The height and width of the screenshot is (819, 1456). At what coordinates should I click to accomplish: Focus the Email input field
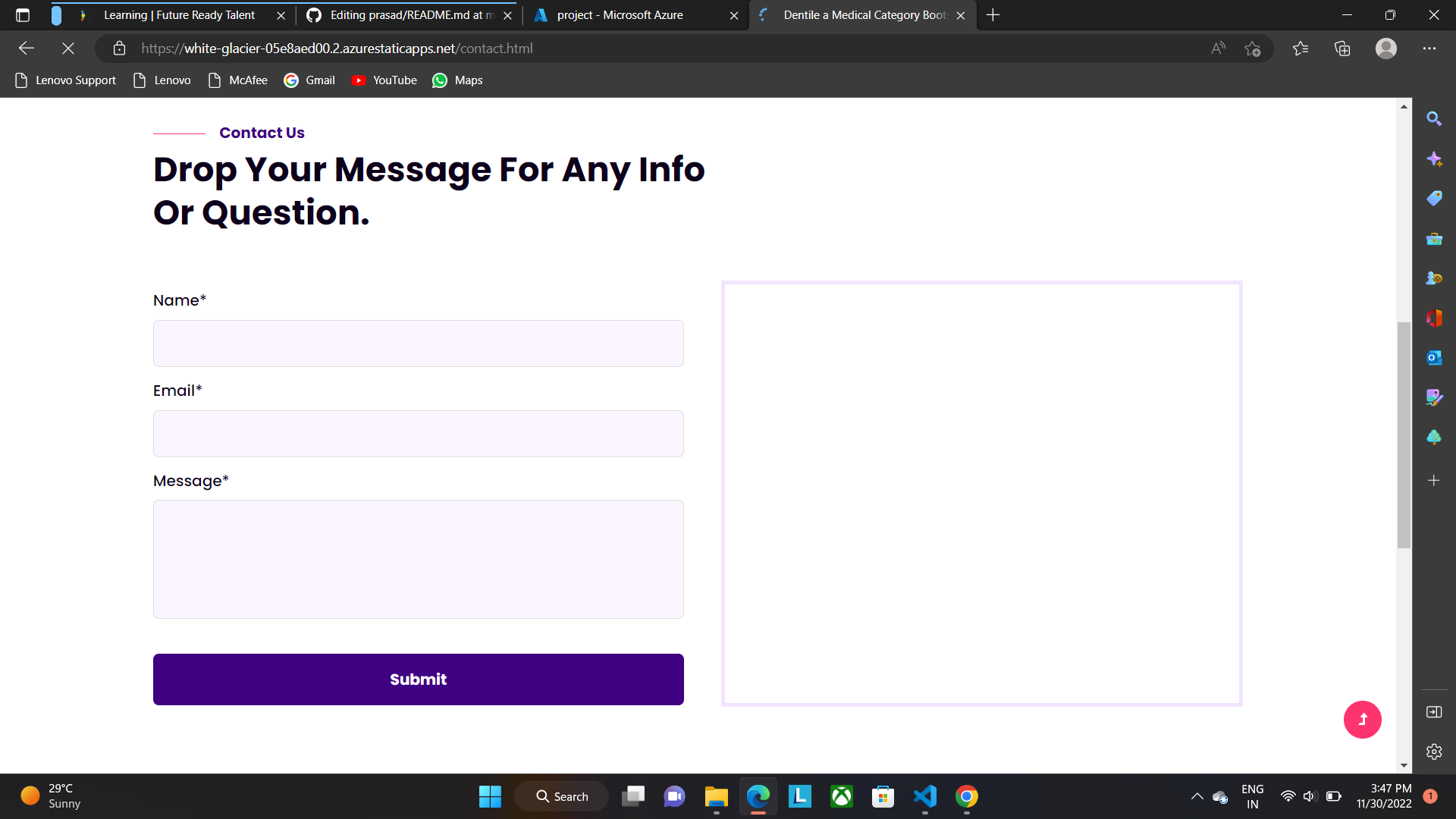[x=419, y=434]
